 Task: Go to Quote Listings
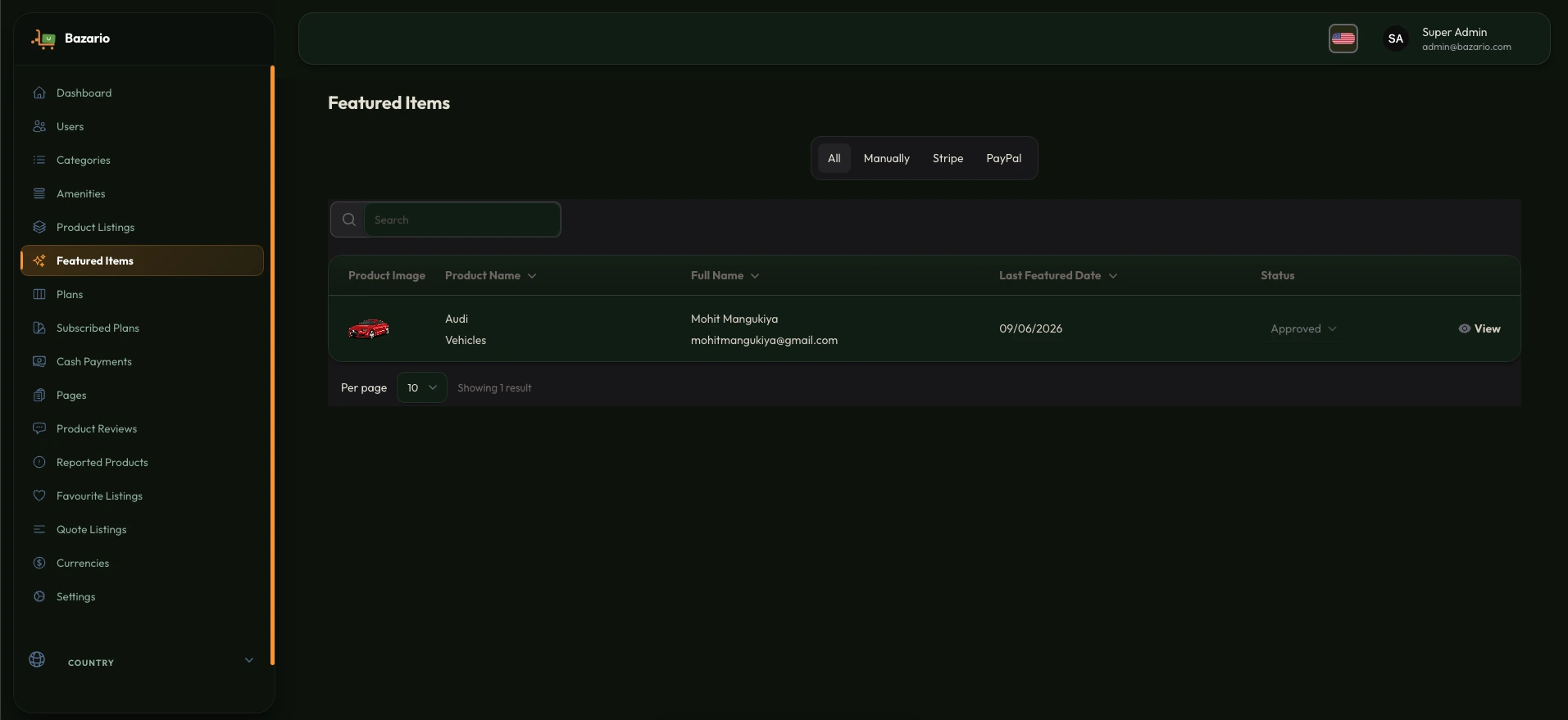(142, 529)
